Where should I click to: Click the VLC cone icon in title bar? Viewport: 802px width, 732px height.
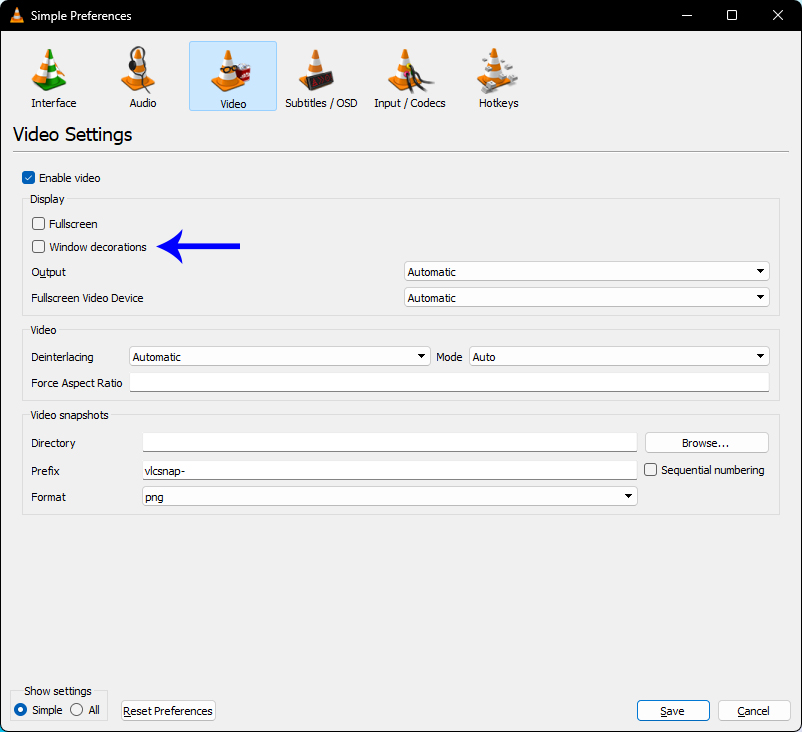[x=15, y=15]
